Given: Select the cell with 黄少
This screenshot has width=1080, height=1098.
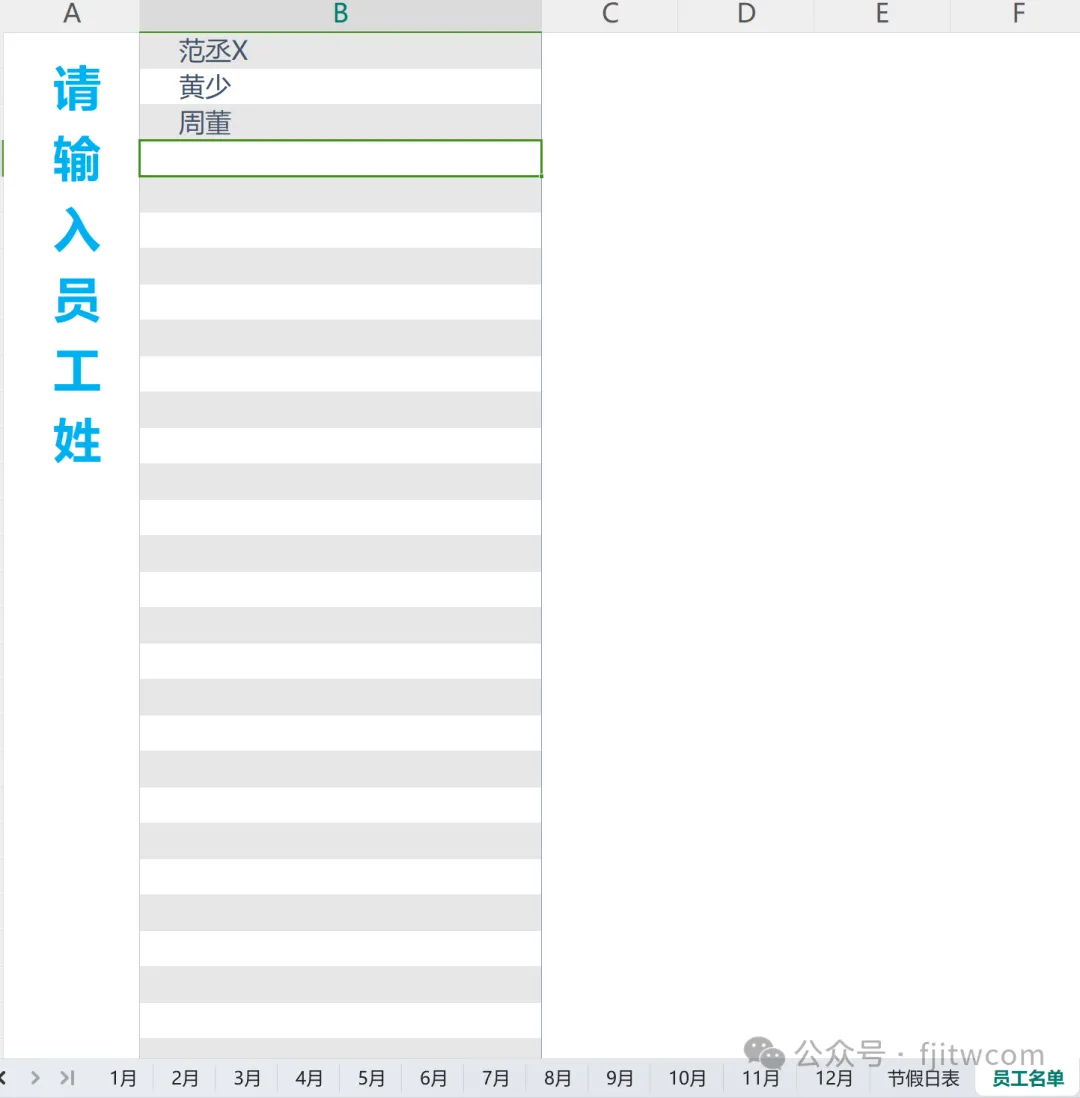Looking at the screenshot, I should 340,87.
